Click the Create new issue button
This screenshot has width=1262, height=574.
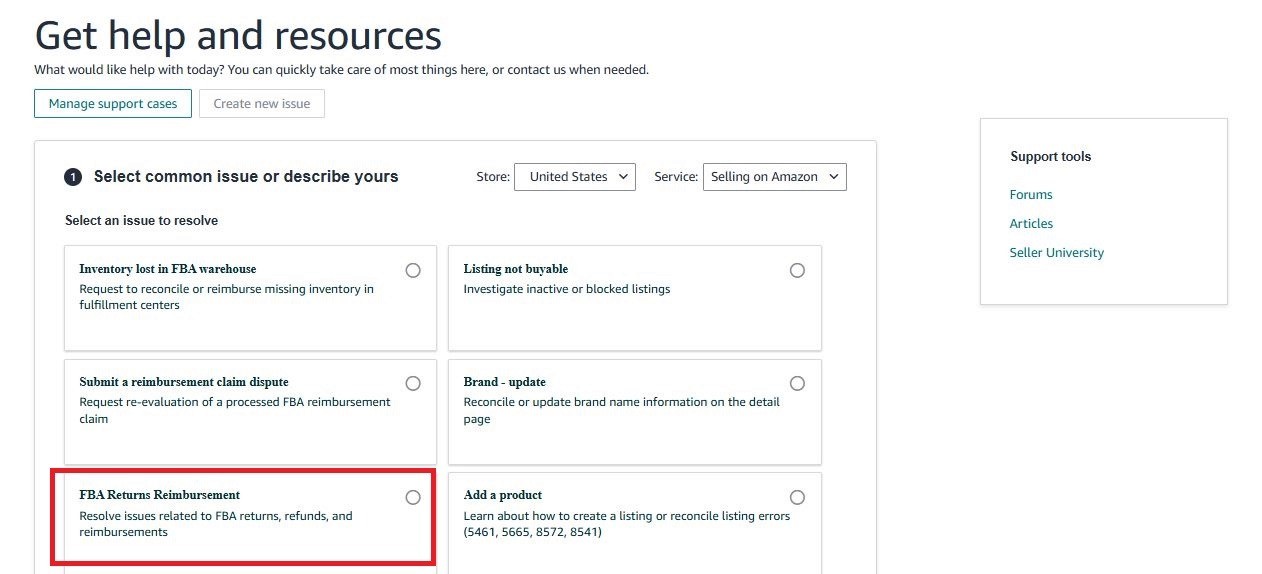tap(262, 103)
